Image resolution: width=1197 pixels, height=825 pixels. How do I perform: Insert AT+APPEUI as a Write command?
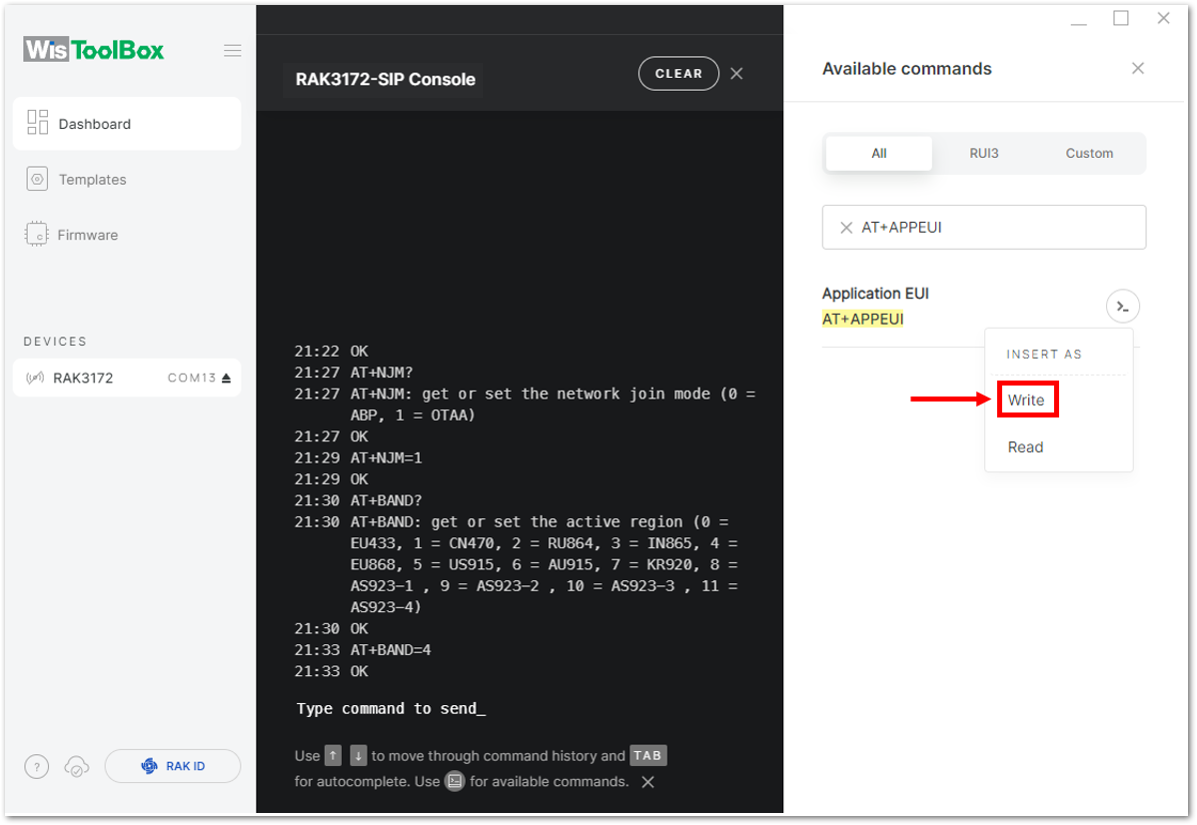click(x=1027, y=400)
